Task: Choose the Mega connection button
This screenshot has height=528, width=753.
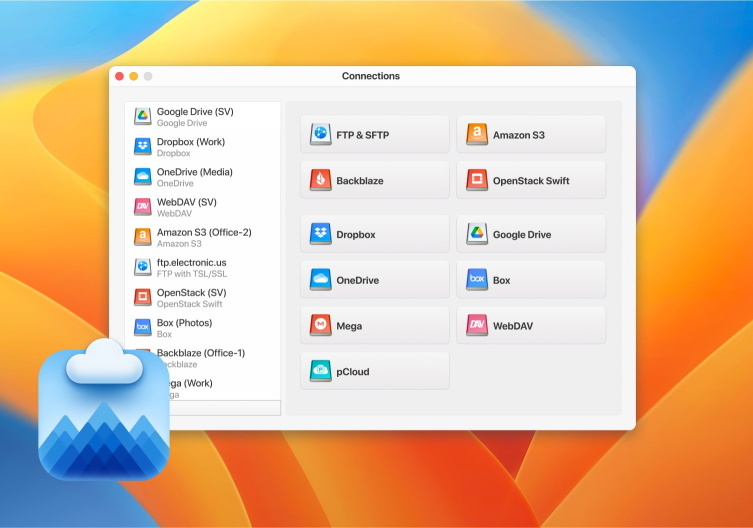Action: (375, 325)
